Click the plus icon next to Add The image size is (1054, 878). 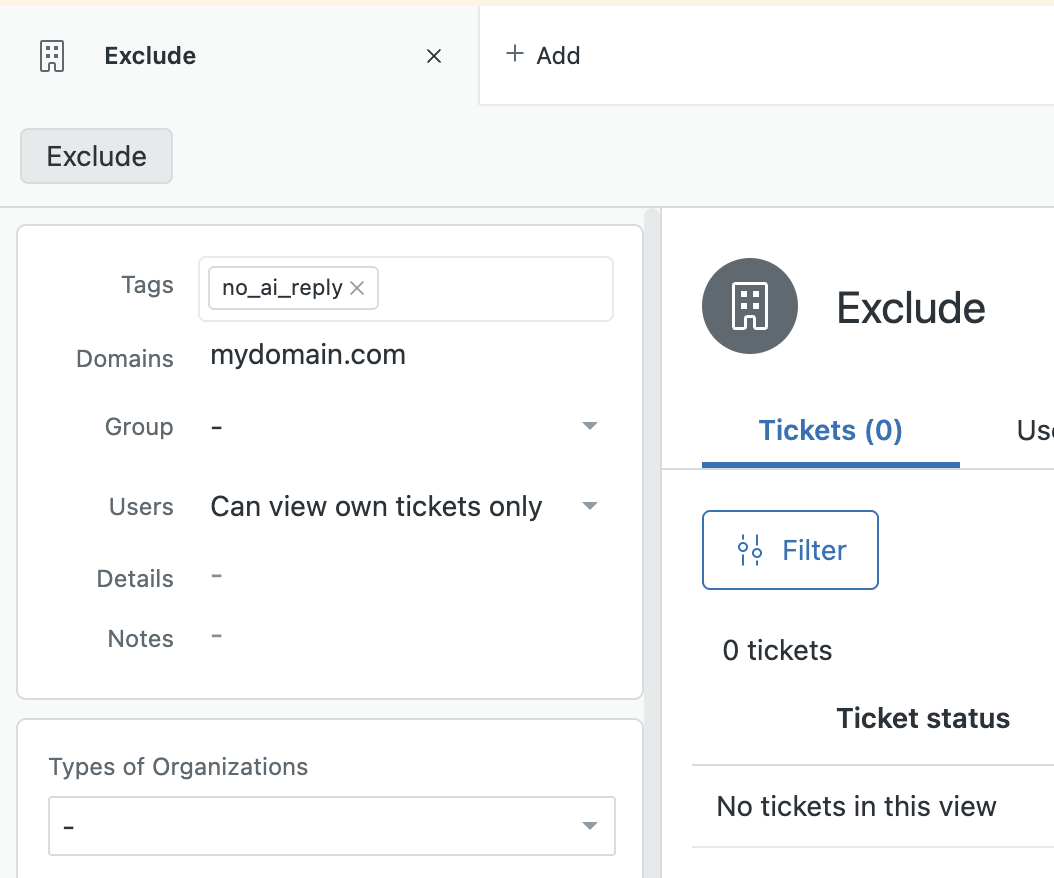pos(514,55)
